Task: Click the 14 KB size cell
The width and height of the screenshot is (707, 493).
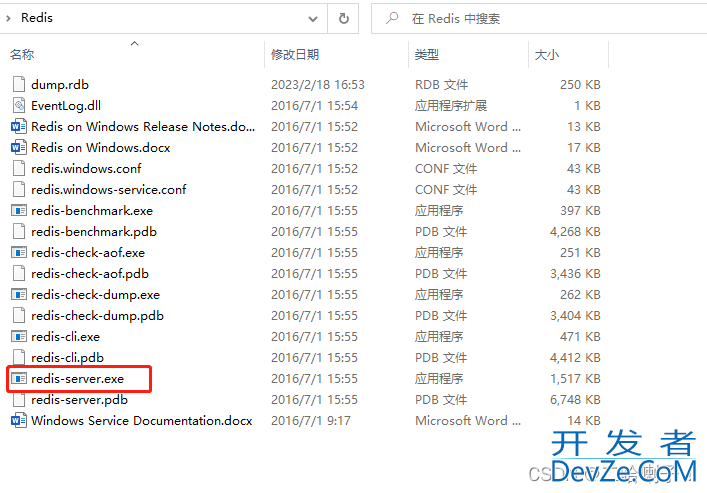Action: pos(583,420)
